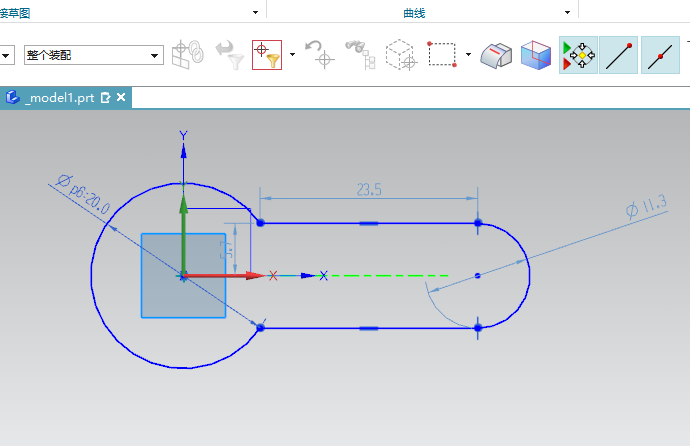Click the 23.5 length dimension
This screenshot has width=690, height=446.
[x=369, y=190]
